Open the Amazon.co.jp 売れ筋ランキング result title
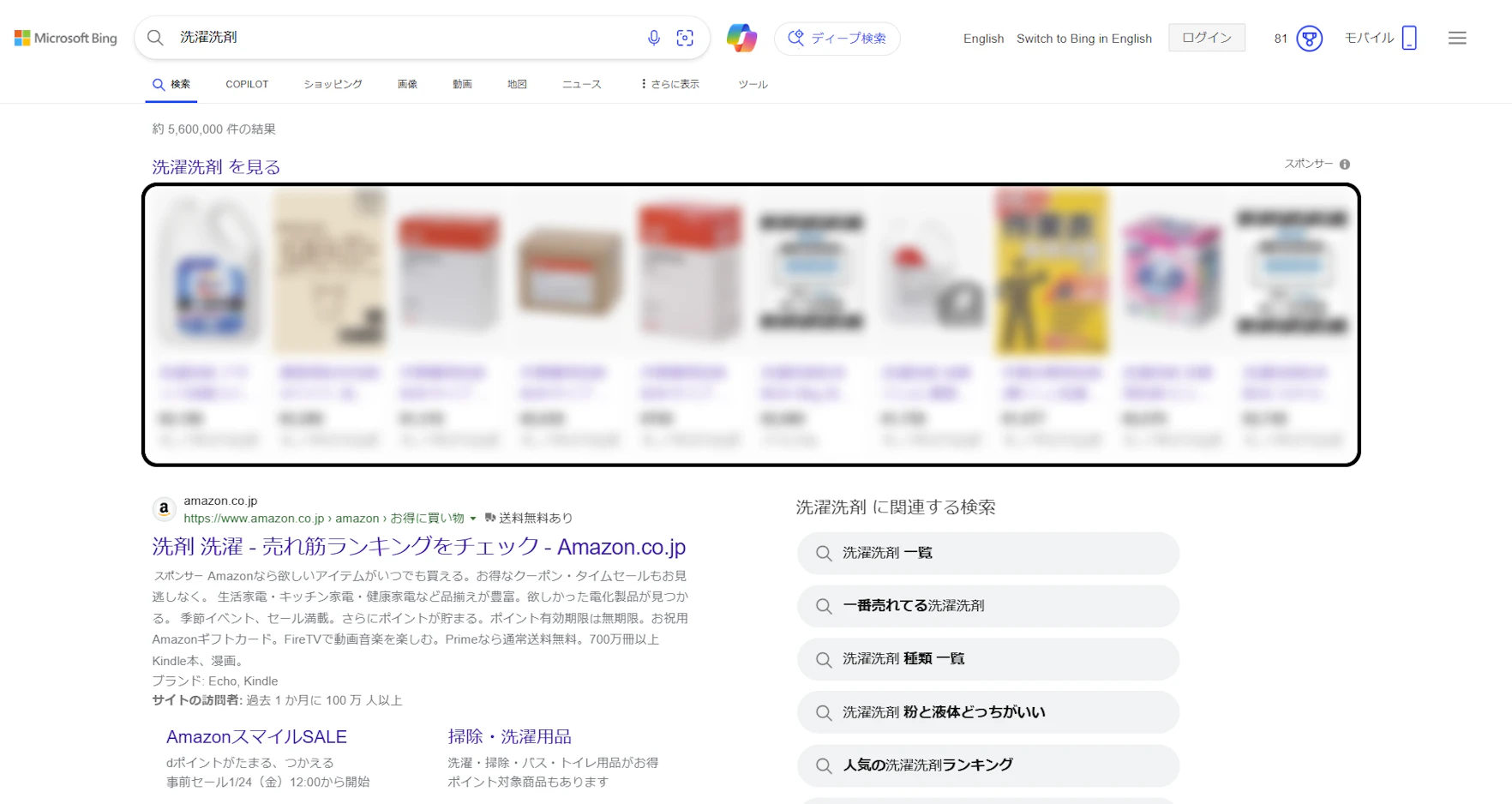This screenshot has height=804, width=1512. click(419, 547)
